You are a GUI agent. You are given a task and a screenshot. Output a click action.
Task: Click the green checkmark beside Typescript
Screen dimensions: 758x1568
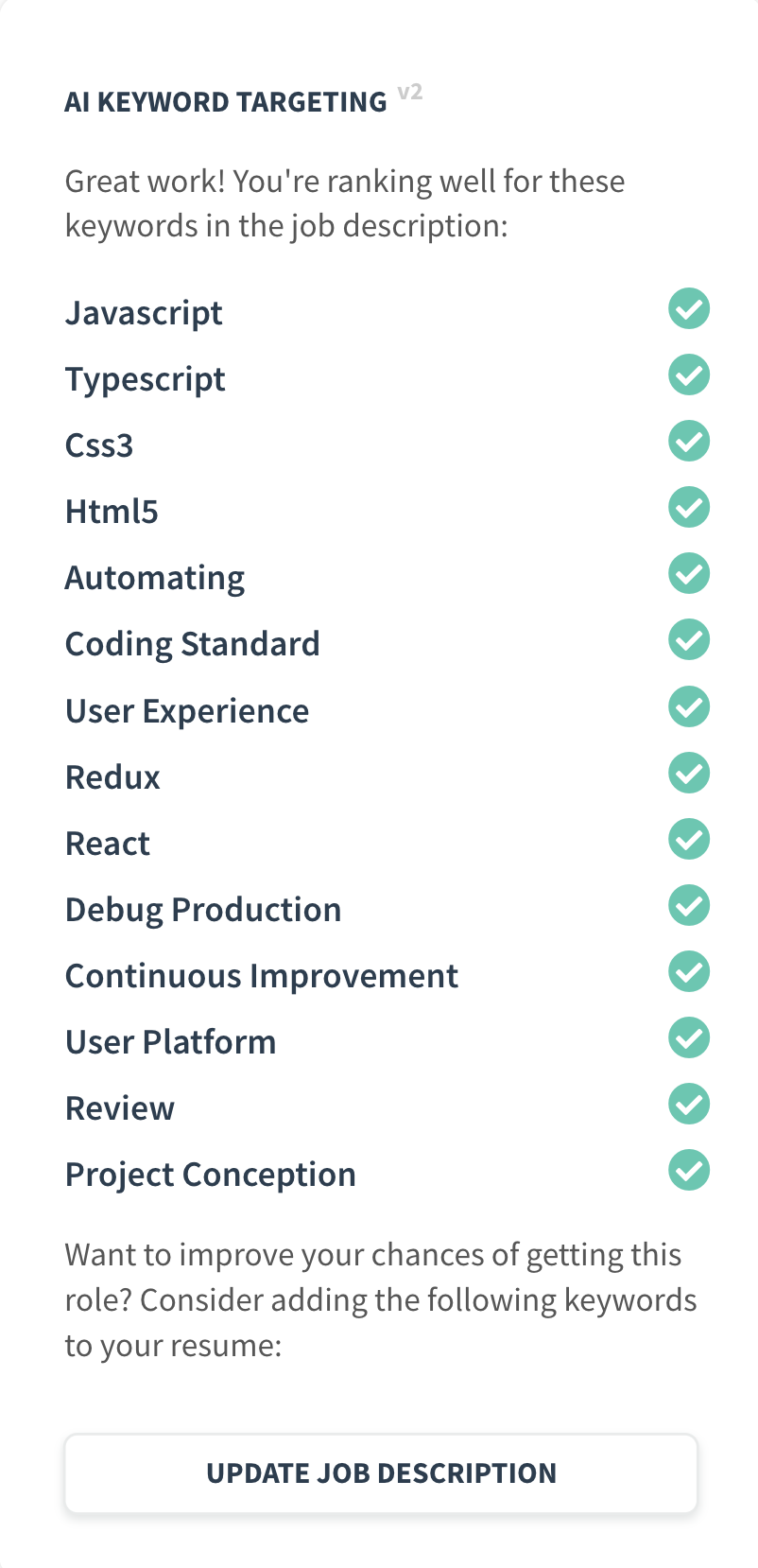pos(689,375)
